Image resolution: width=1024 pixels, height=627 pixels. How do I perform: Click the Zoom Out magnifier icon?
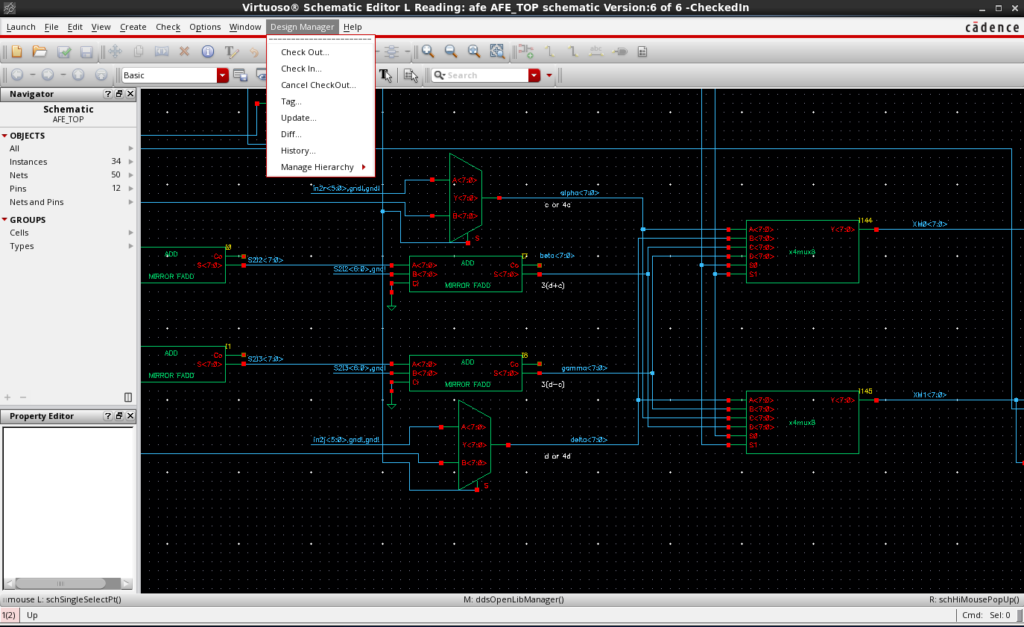[451, 52]
